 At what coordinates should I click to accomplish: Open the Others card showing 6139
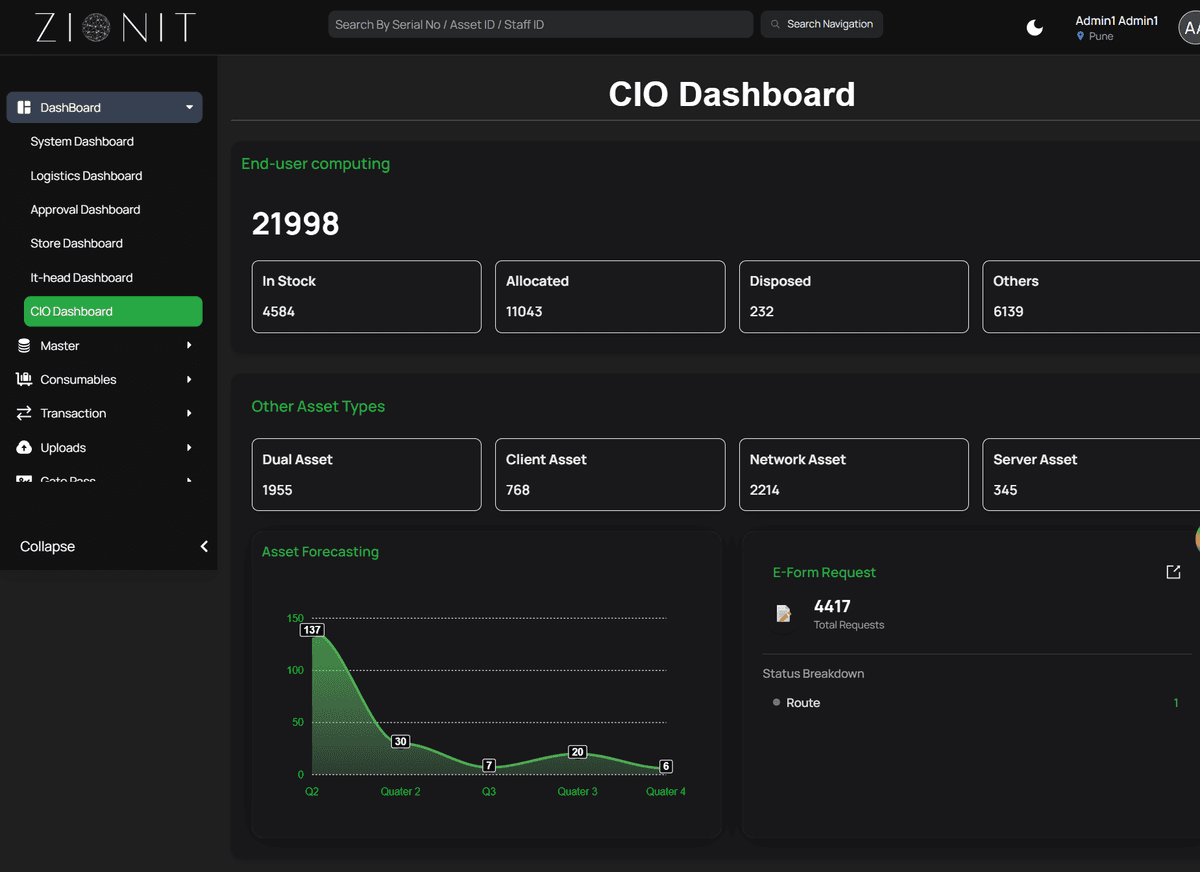click(x=1092, y=297)
